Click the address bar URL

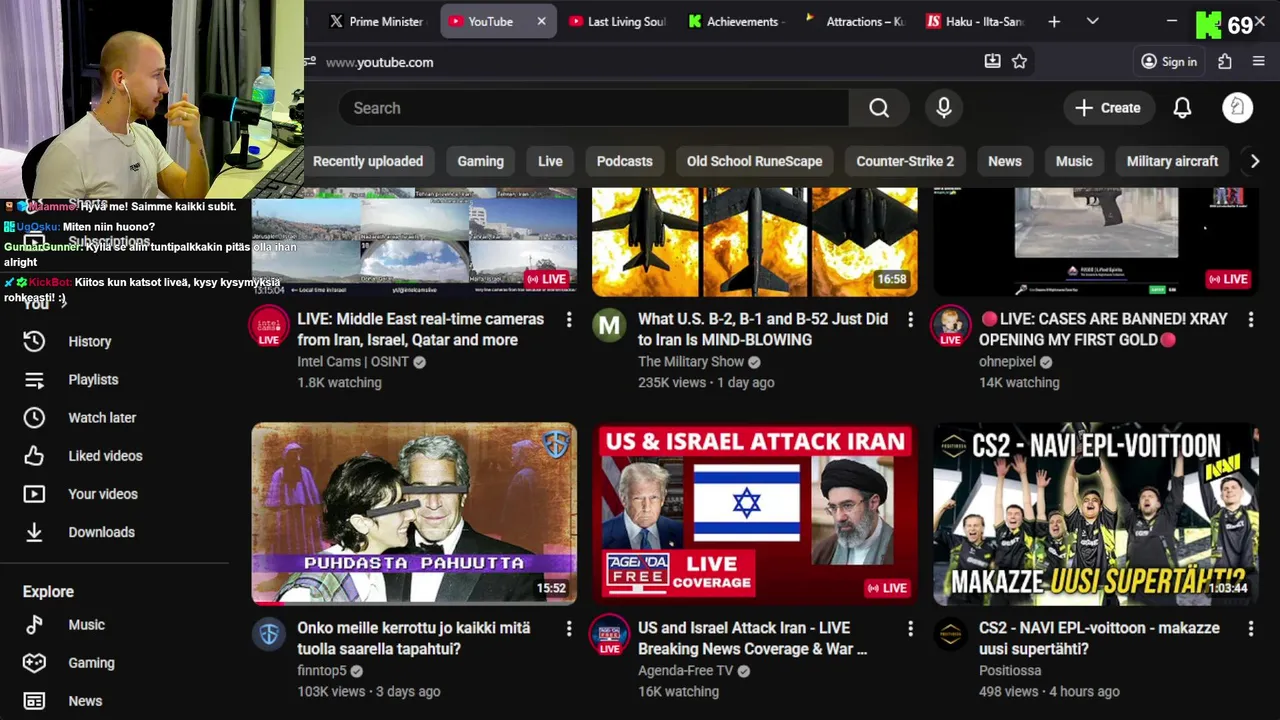tap(379, 62)
